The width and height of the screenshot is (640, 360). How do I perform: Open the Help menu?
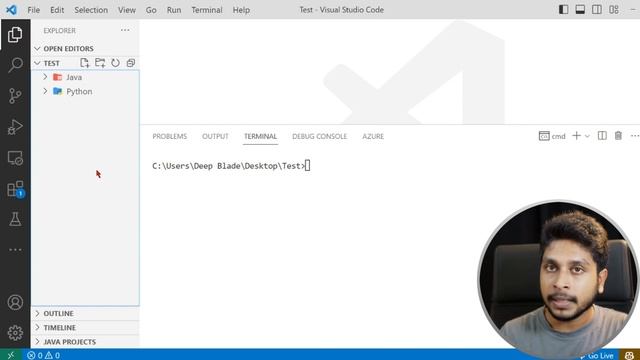pyautogui.click(x=241, y=10)
